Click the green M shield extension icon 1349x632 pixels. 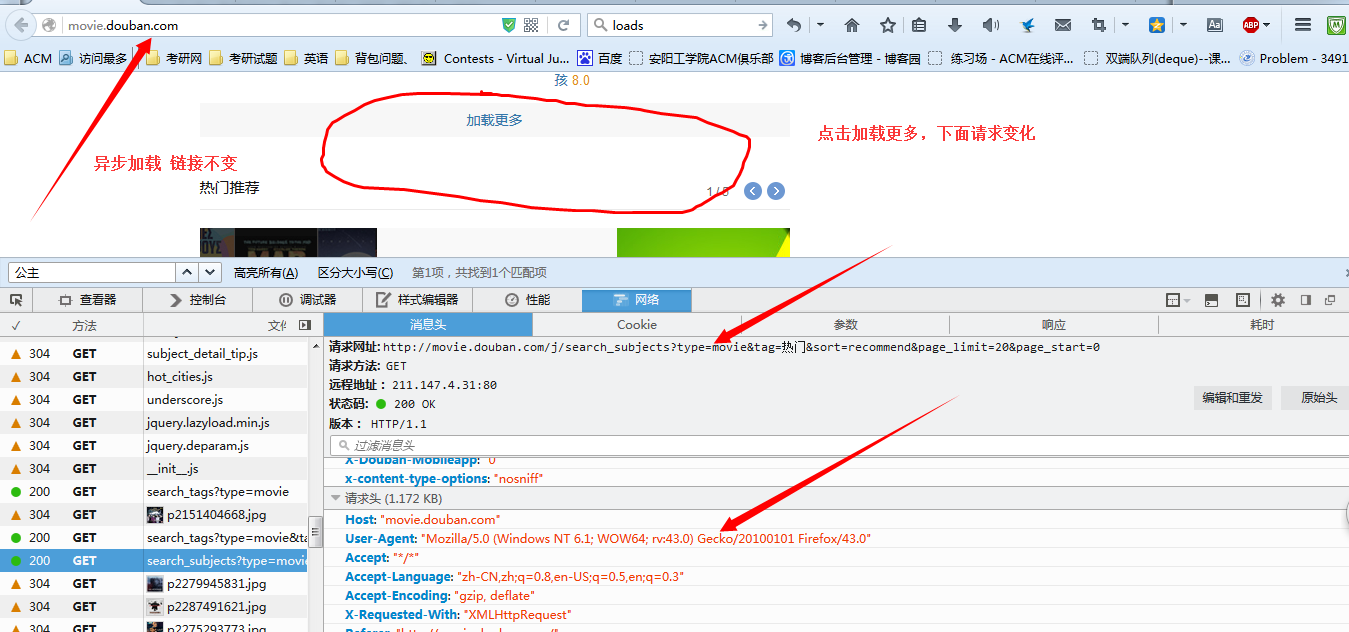[1337, 25]
